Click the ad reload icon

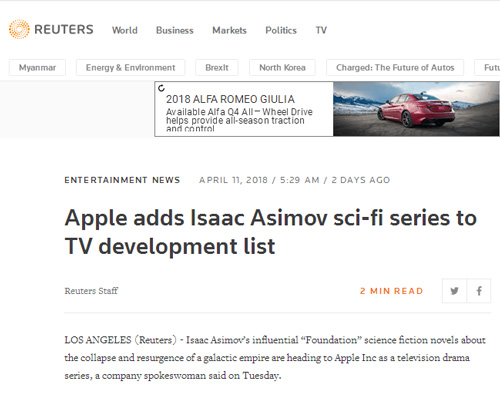click(161, 88)
